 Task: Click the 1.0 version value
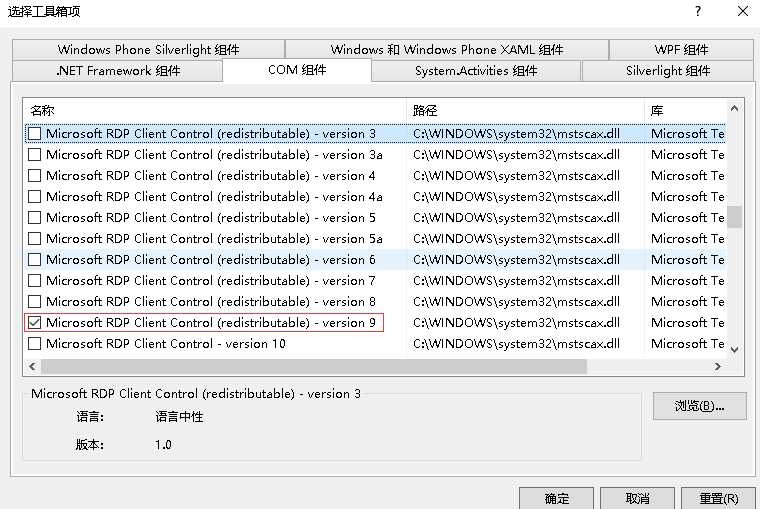coord(163,445)
